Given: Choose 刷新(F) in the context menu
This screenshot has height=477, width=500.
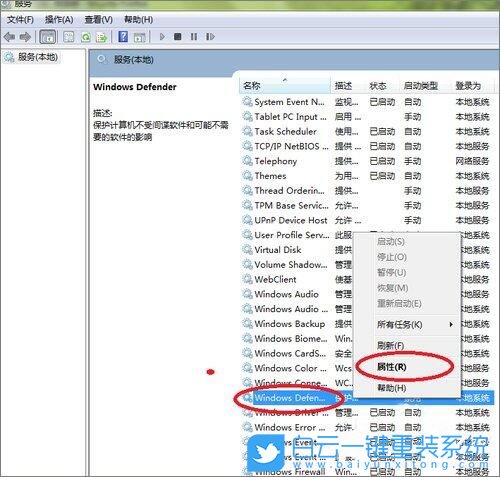Looking at the screenshot, I should click(390, 345).
